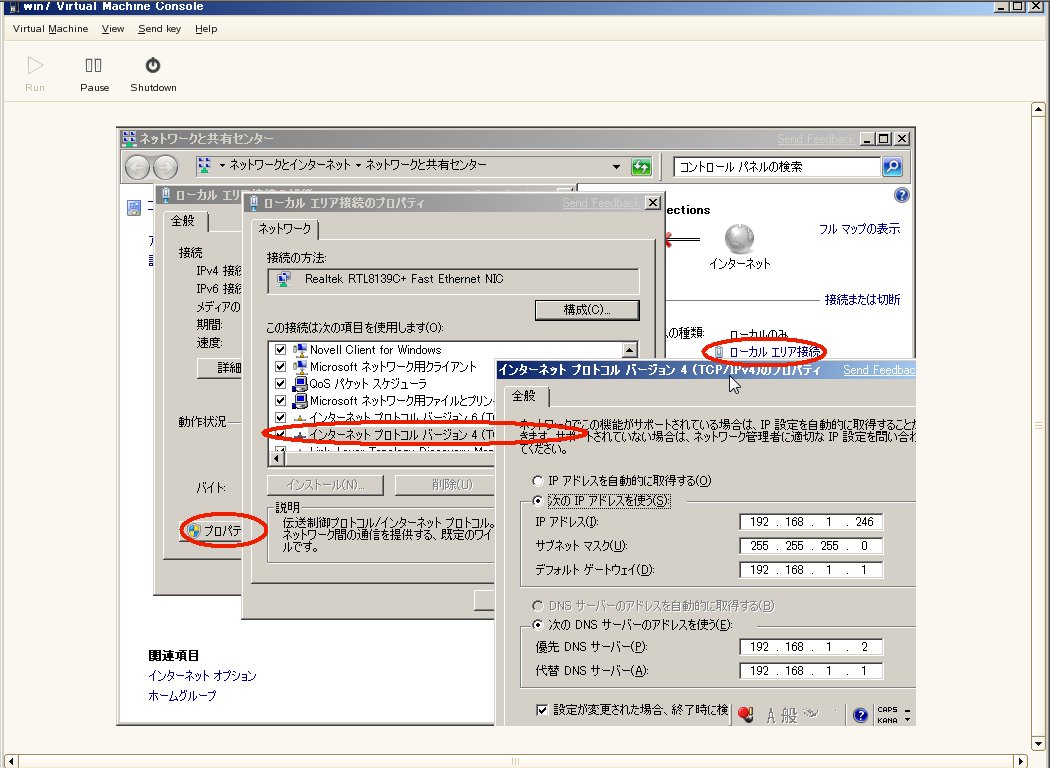Select 次の IP アドレスを使う radio

[537, 501]
